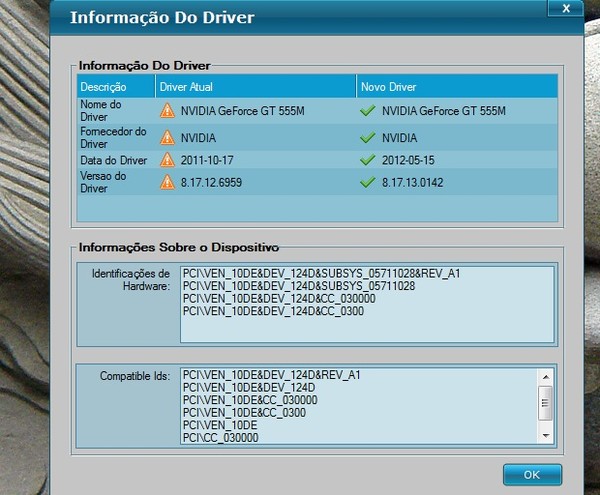Image resolution: width=600 pixels, height=495 pixels.
Task: Click warning icon next to 2011-10-17
Action: coord(167,160)
